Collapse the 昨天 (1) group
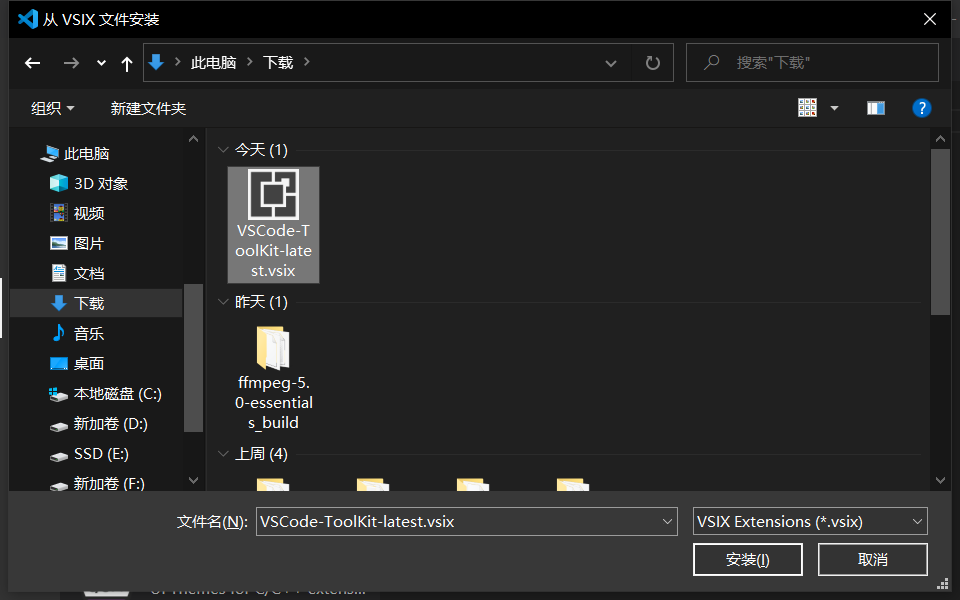This screenshot has height=600, width=960. (223, 301)
